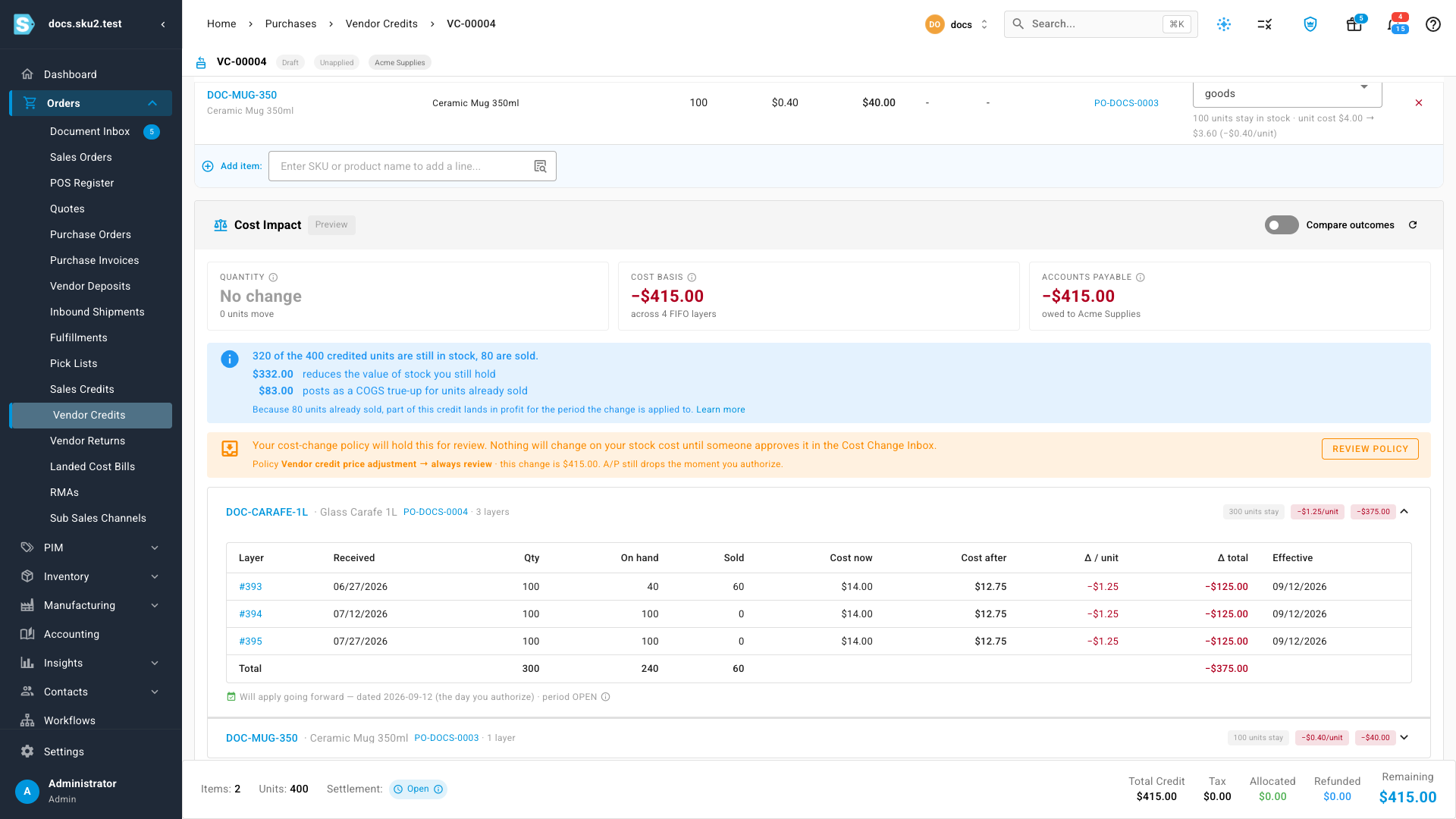Open Purchase Orders in the sidebar
Screen dimensions: 1456x819
[90, 234]
